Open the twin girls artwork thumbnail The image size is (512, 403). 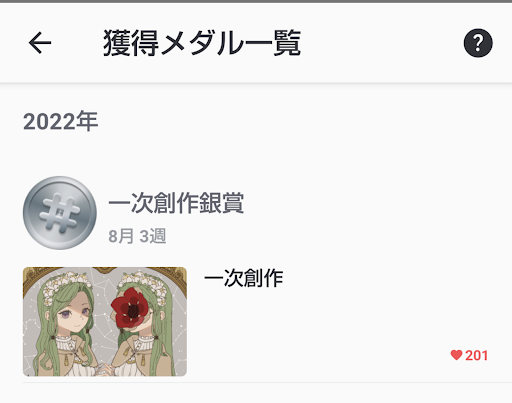coord(105,322)
